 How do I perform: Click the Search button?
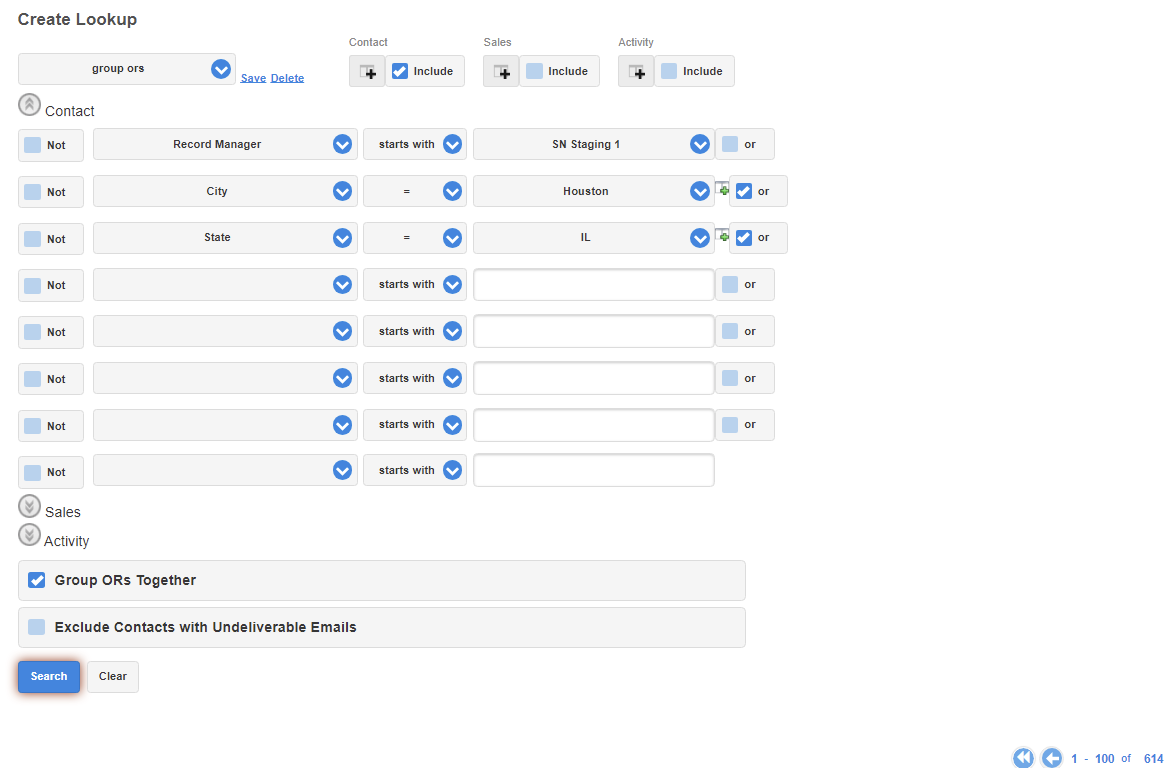[49, 677]
